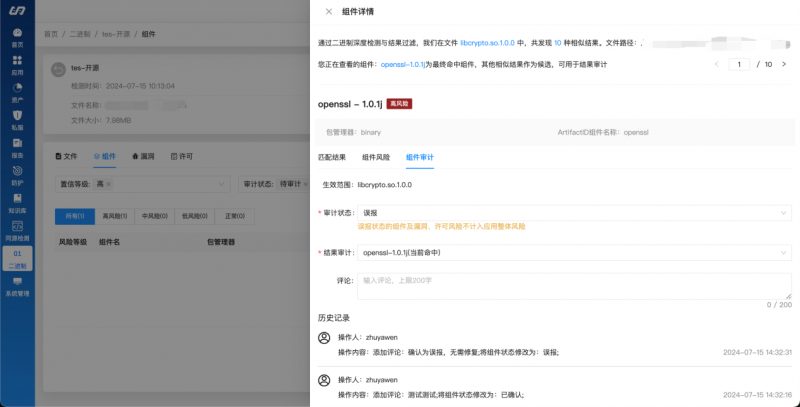800x407 pixels.
Task: Open 知识库 in the left sidebar
Action: pos(17,204)
